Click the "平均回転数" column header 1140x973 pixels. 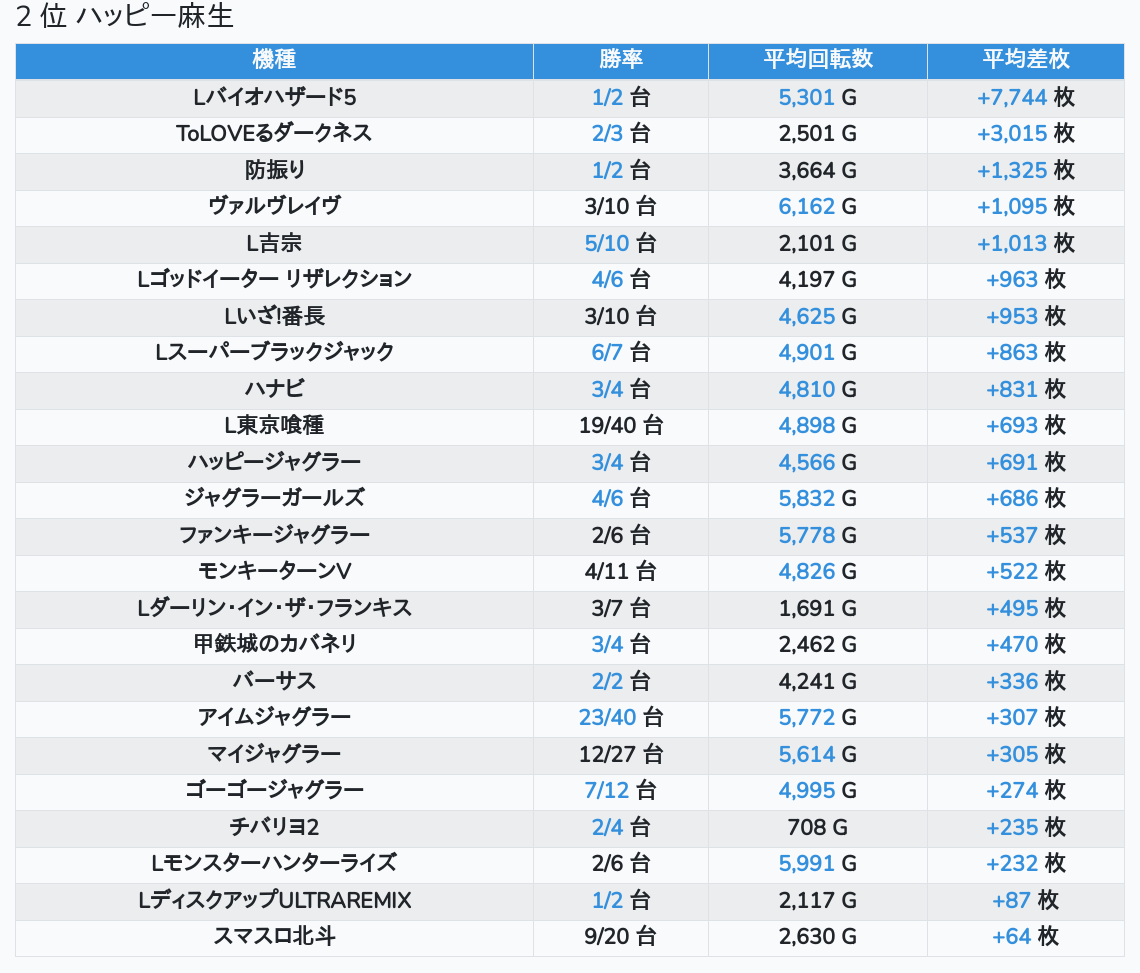pyautogui.click(x=818, y=60)
